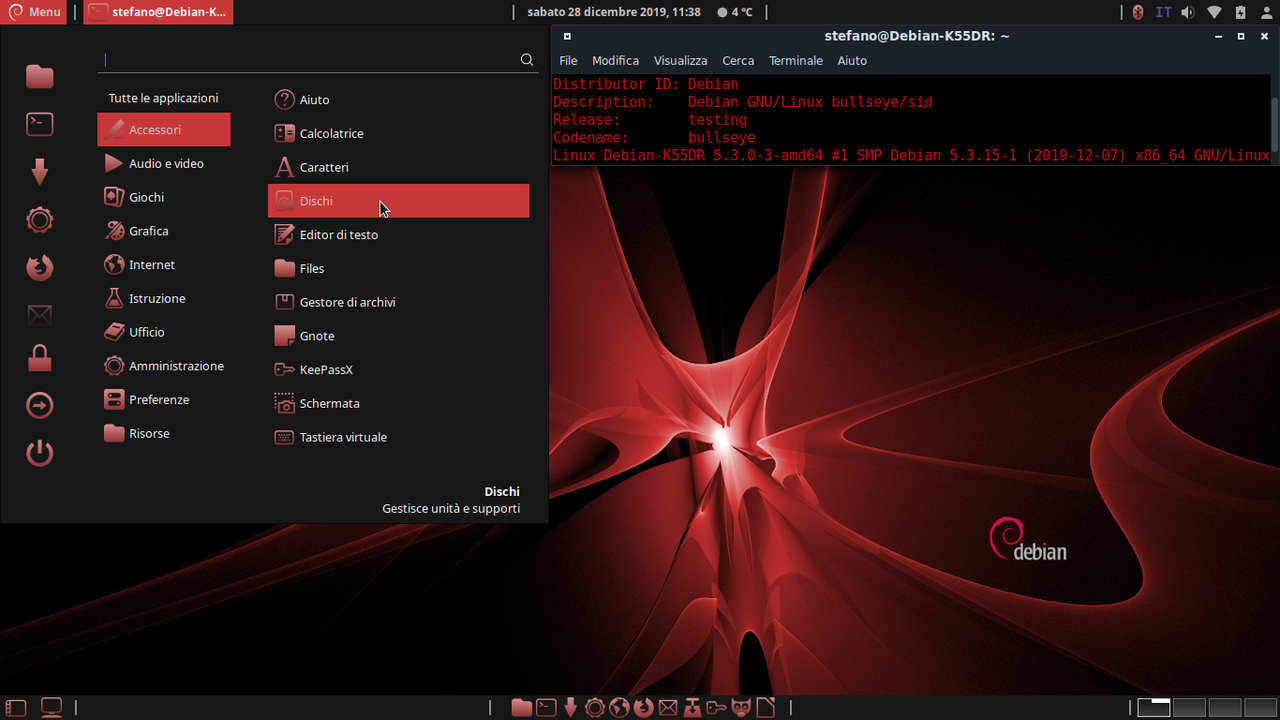
Task: Open settings gear in the menu sidebar
Action: pos(40,219)
